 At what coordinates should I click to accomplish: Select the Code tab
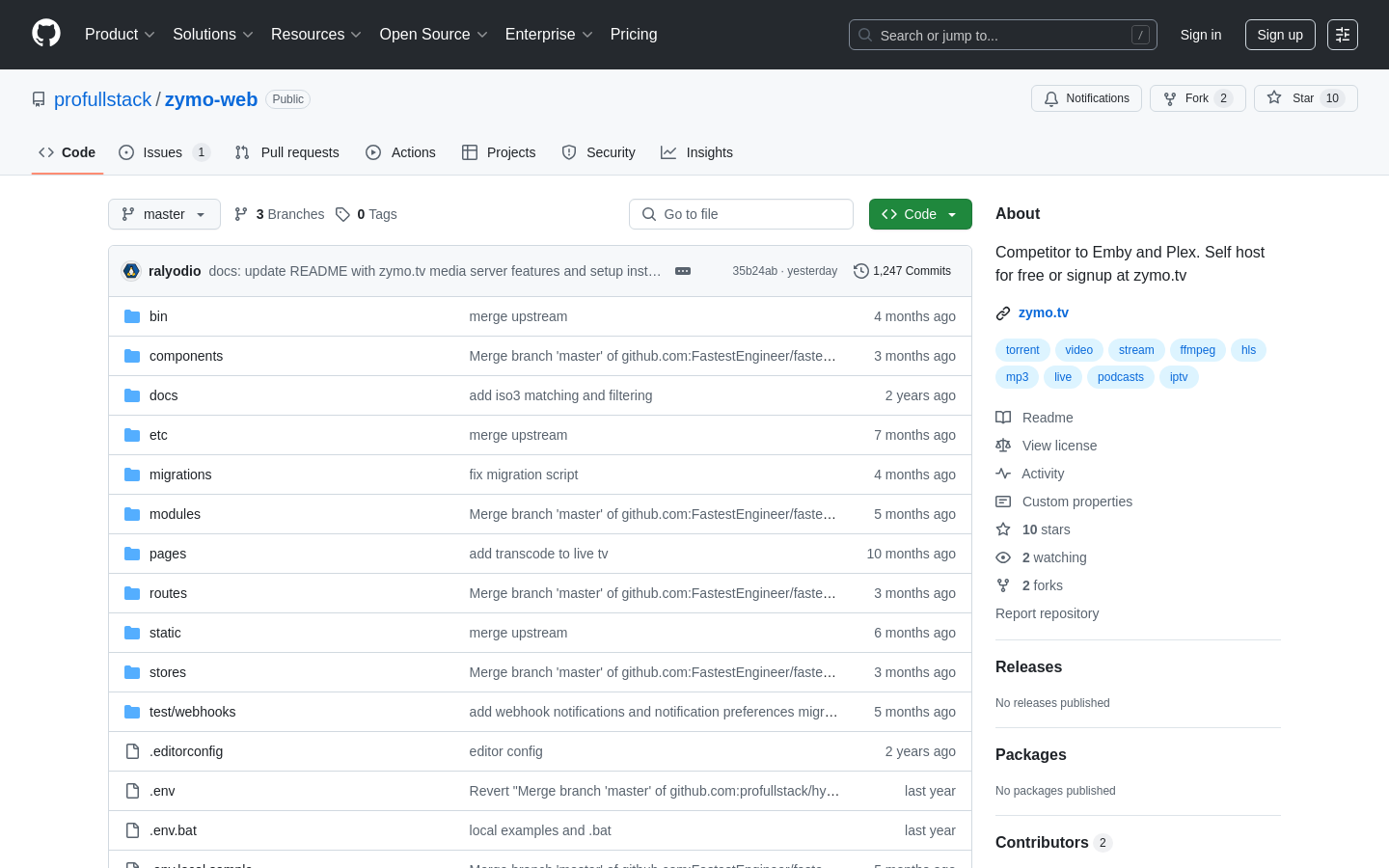(68, 152)
